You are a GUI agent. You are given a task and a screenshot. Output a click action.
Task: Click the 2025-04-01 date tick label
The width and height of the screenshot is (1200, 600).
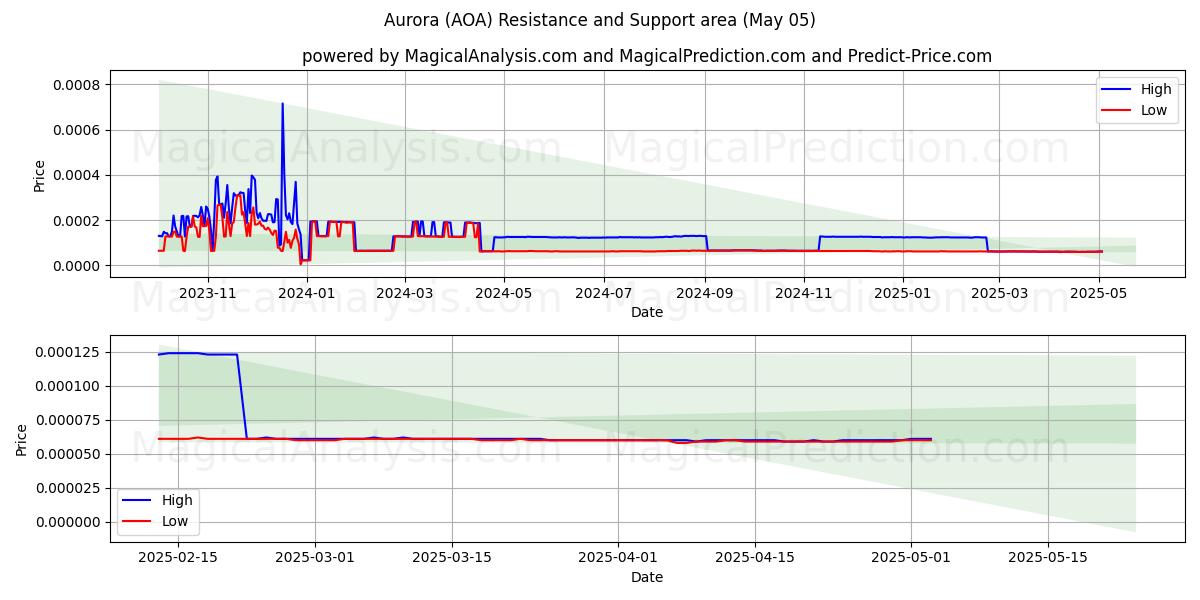(619, 558)
